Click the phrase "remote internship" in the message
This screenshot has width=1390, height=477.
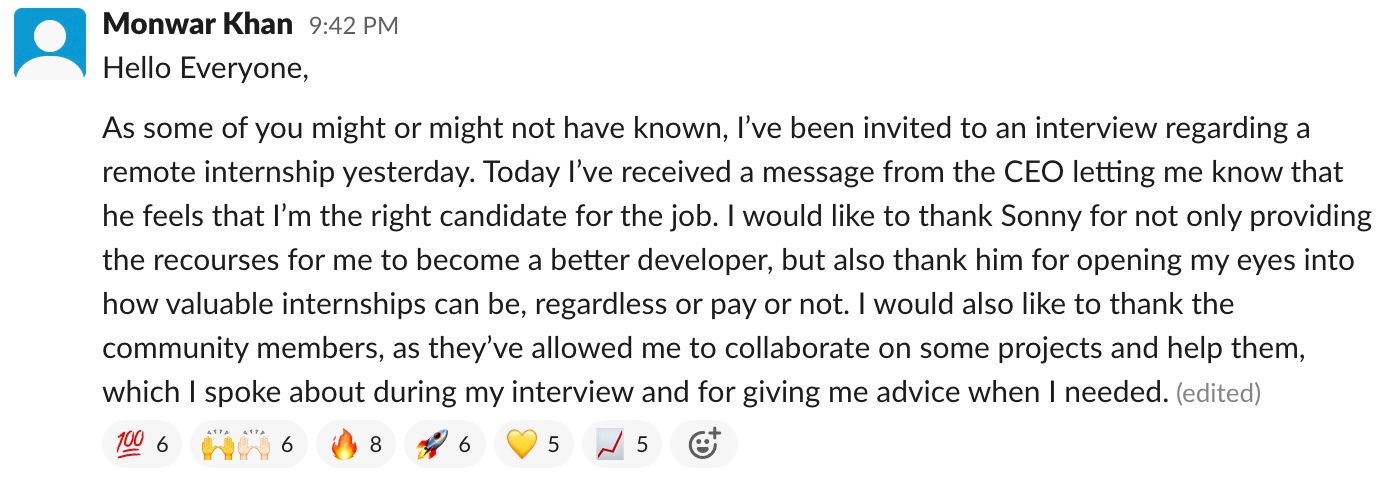pyautogui.click(x=229, y=172)
